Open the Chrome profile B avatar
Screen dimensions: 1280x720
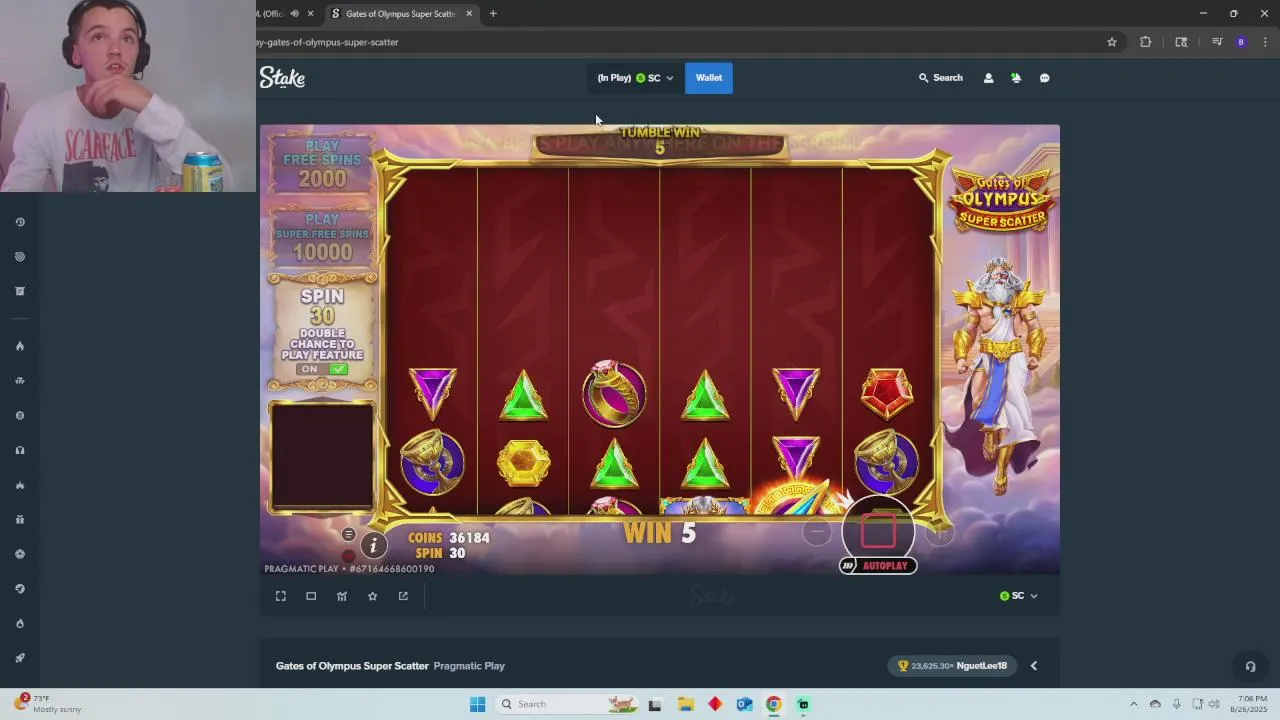tap(1241, 42)
